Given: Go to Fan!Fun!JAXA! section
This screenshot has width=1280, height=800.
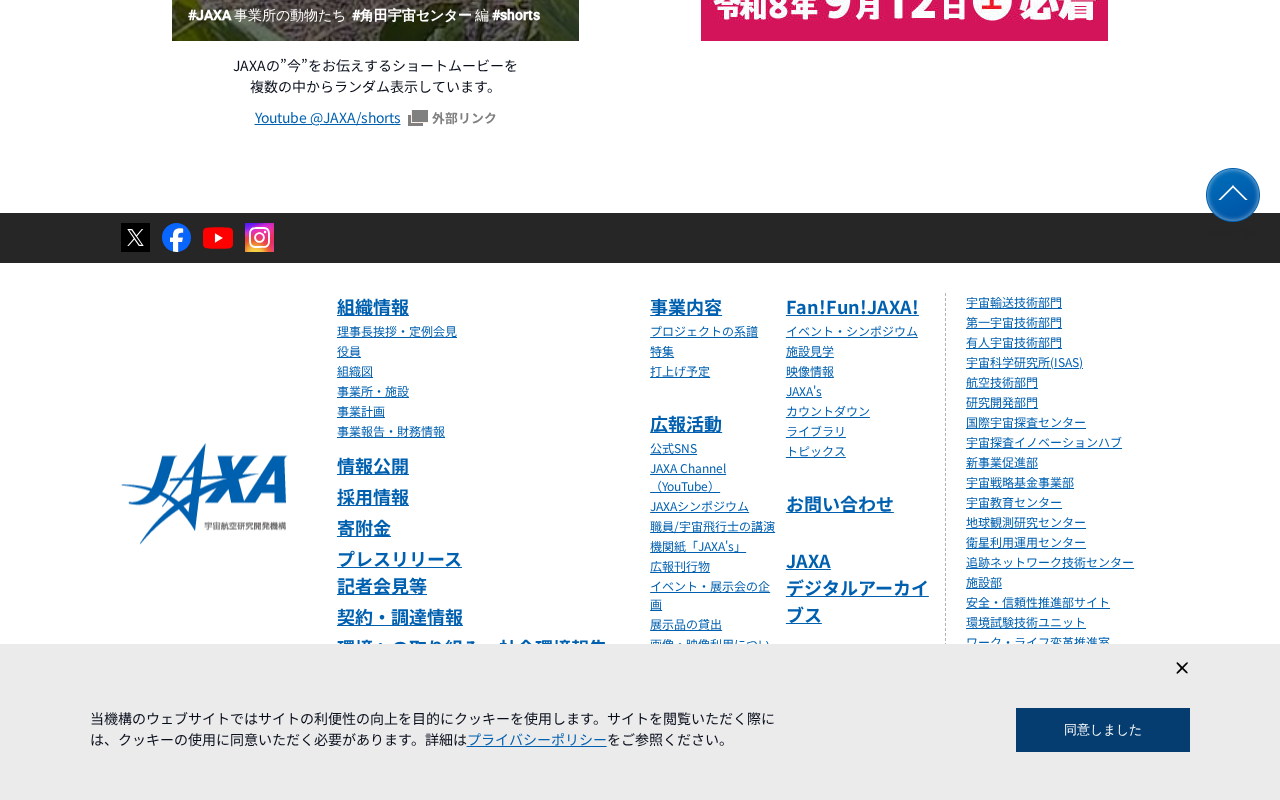Looking at the screenshot, I should (x=852, y=307).
